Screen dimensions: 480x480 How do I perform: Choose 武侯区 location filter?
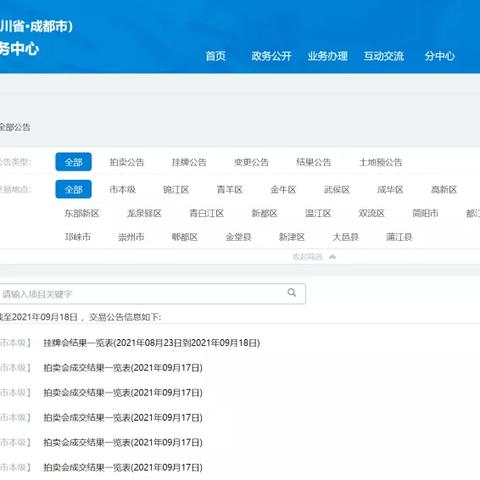(x=337, y=190)
